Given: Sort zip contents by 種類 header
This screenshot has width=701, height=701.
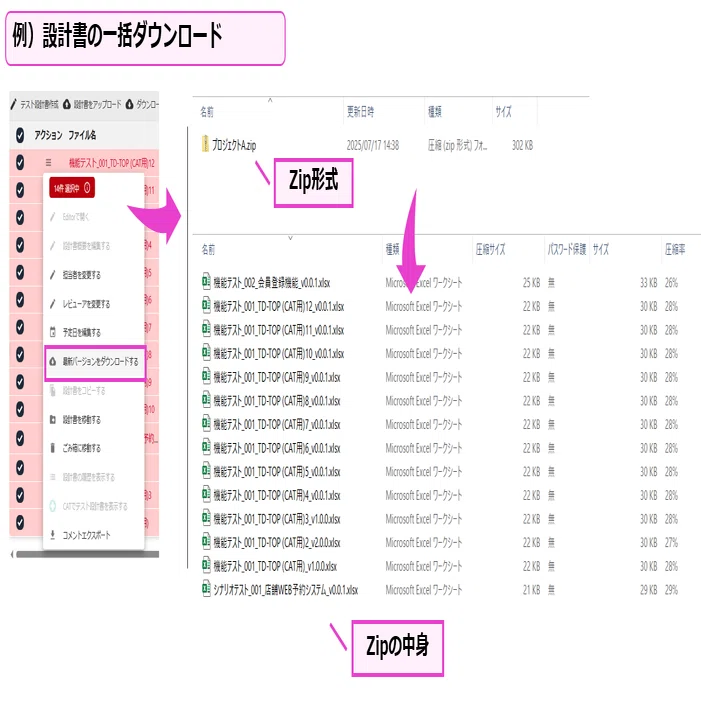Looking at the screenshot, I should [x=393, y=249].
